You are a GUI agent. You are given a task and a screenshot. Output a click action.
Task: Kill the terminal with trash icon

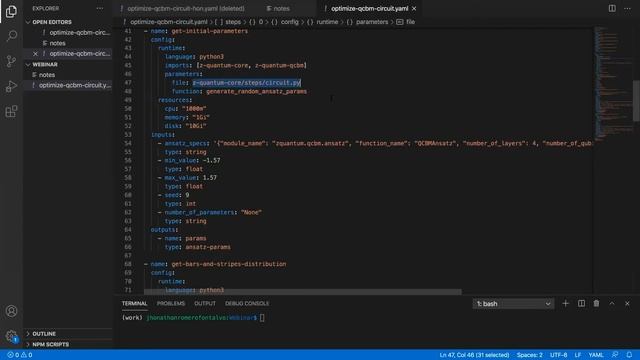[x=596, y=303]
